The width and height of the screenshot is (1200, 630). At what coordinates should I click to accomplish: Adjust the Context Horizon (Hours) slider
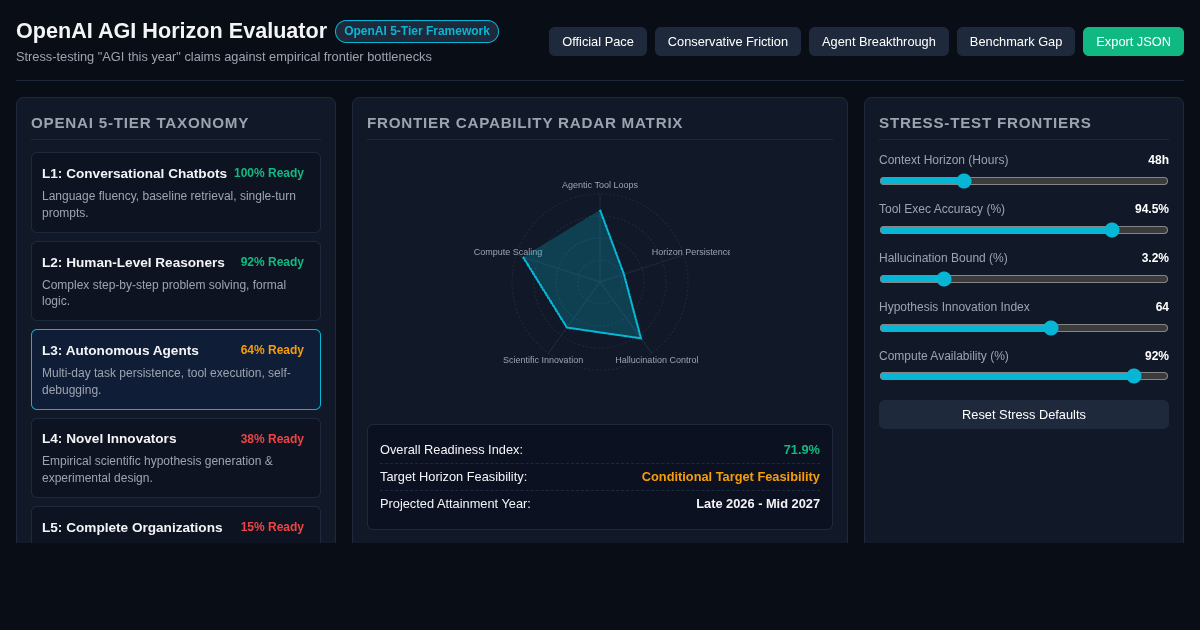click(1024, 181)
